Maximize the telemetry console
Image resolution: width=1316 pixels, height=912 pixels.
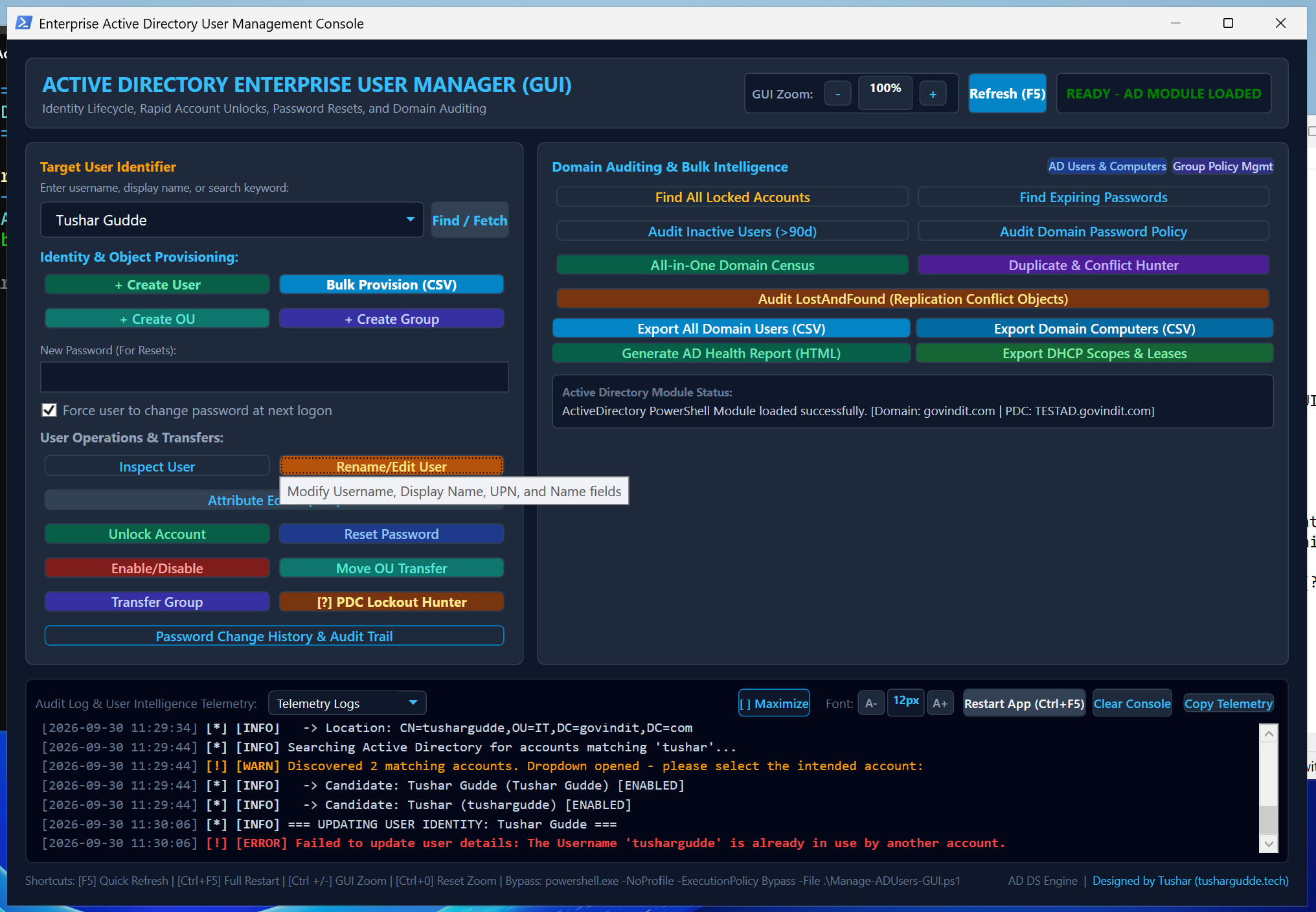(x=774, y=703)
